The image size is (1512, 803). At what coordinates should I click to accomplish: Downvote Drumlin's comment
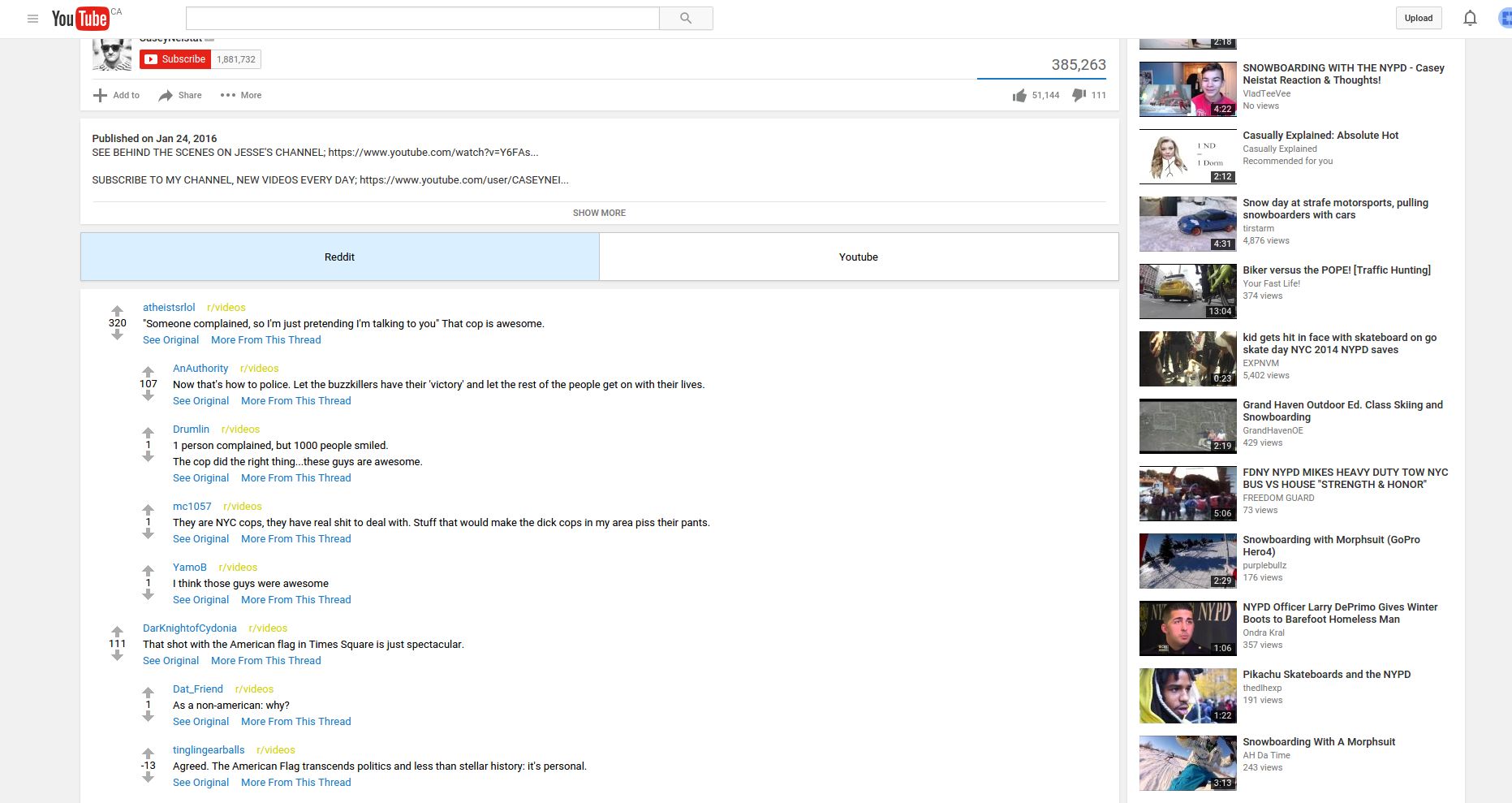148,456
